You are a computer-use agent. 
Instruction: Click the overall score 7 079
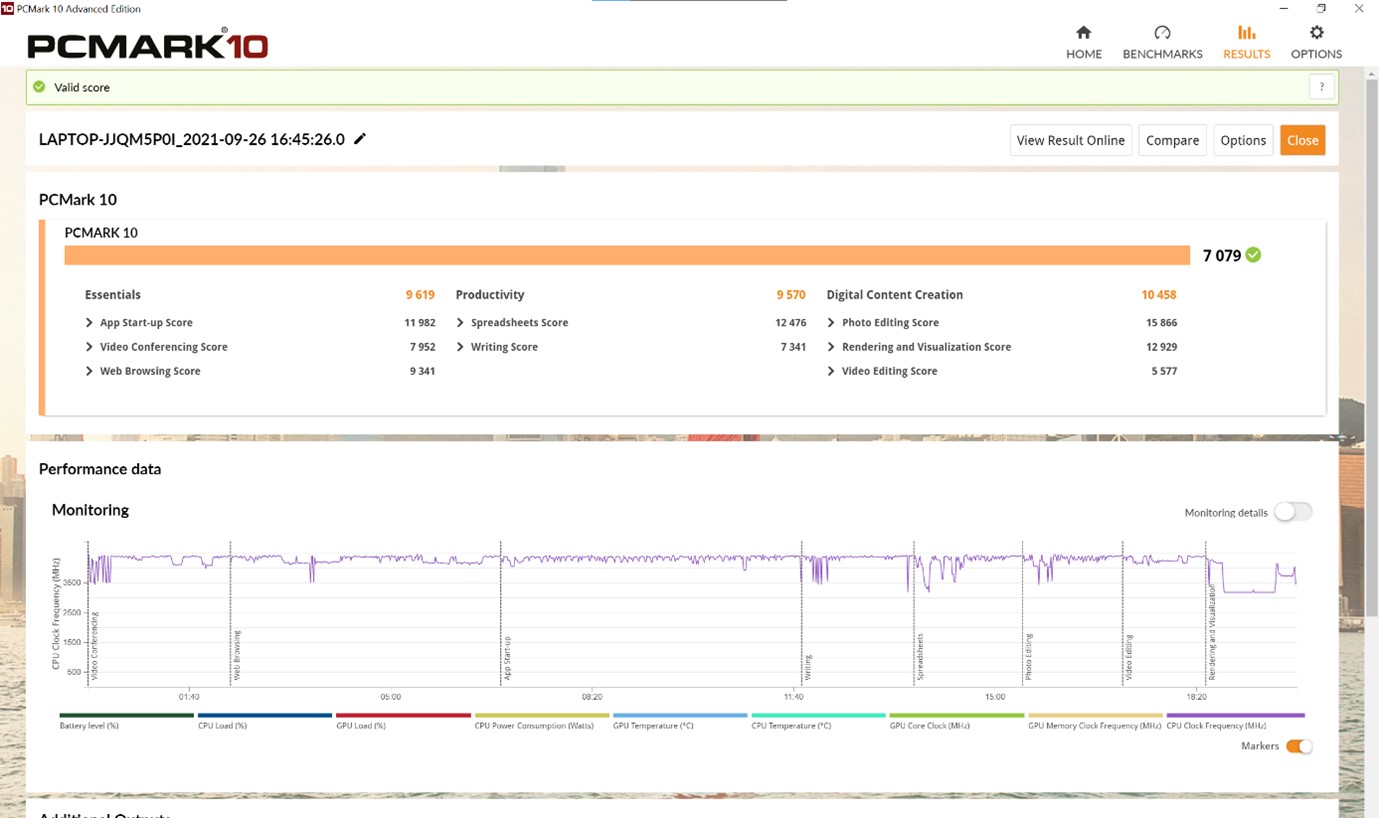click(1221, 255)
